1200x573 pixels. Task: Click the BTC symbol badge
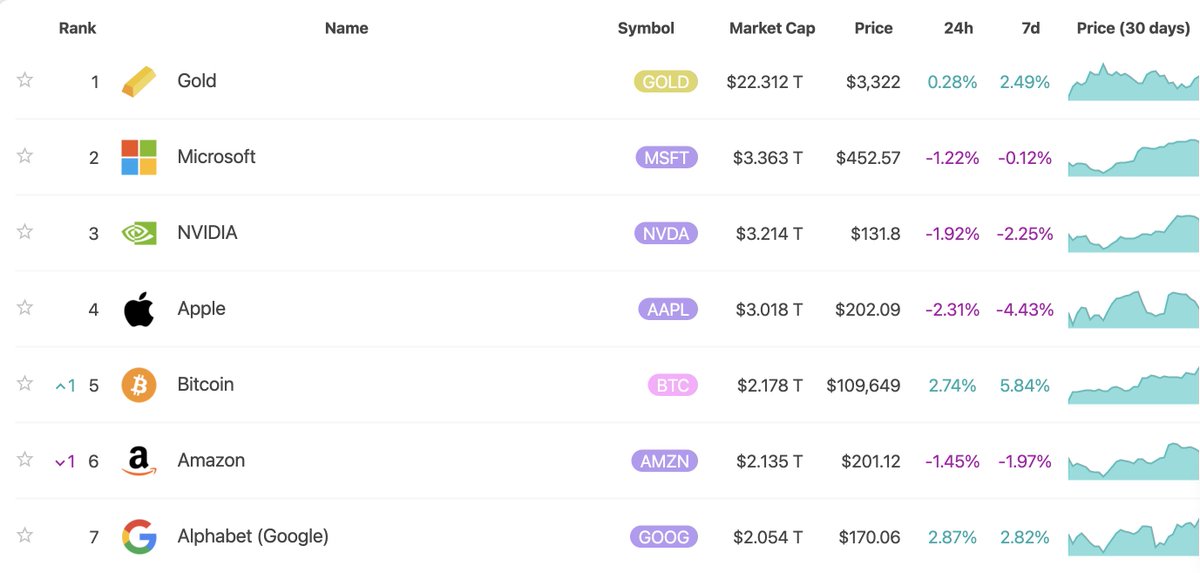point(673,386)
